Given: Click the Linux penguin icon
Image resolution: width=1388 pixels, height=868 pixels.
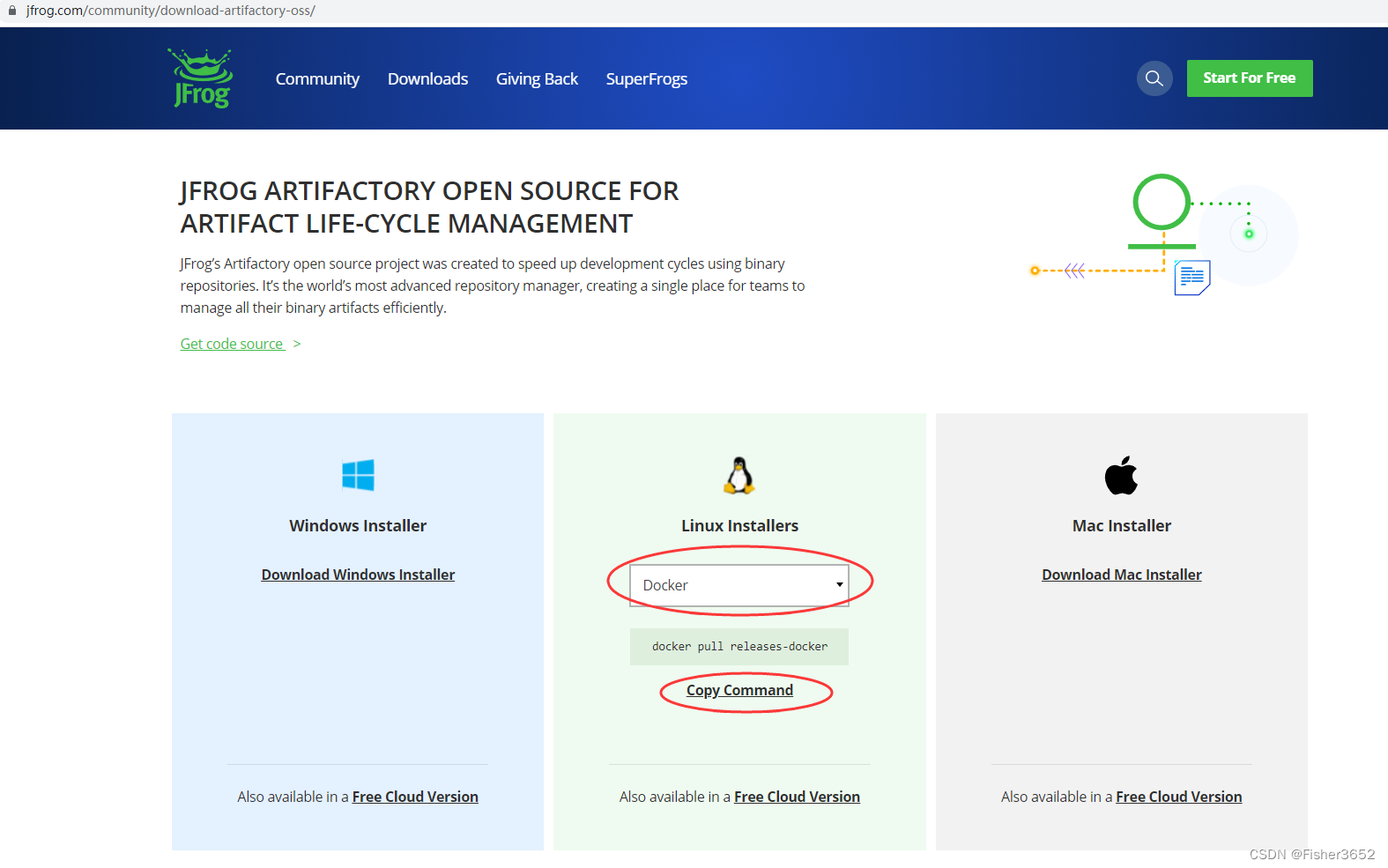Looking at the screenshot, I should point(739,475).
